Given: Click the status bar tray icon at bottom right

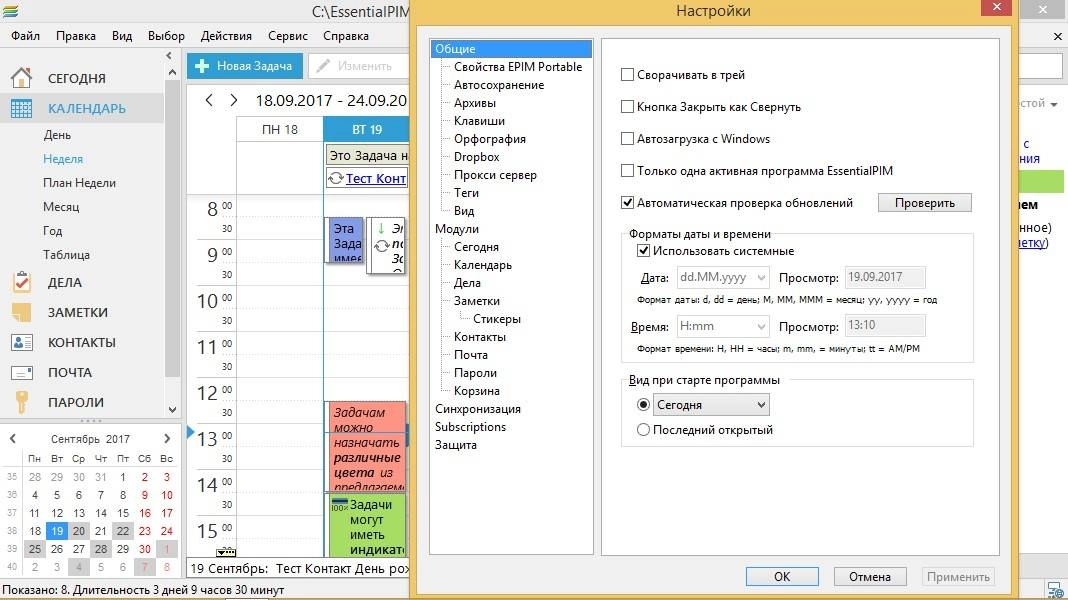Looking at the screenshot, I should pos(1056,589).
